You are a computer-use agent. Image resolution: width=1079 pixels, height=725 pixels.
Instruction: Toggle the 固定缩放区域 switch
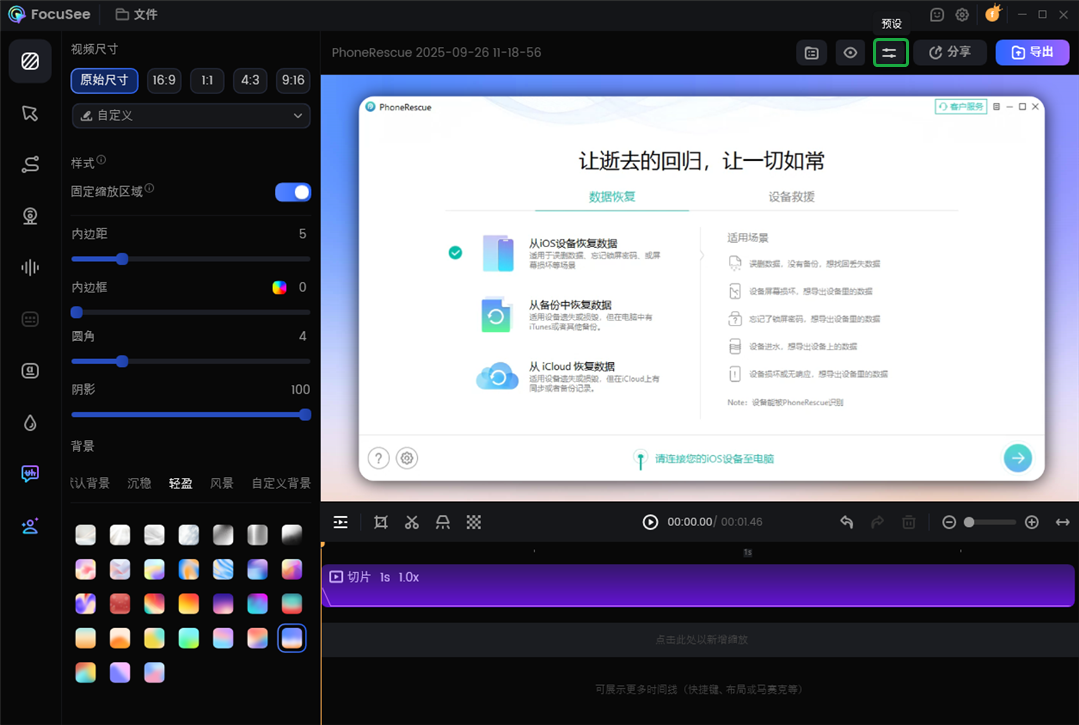[x=293, y=192]
